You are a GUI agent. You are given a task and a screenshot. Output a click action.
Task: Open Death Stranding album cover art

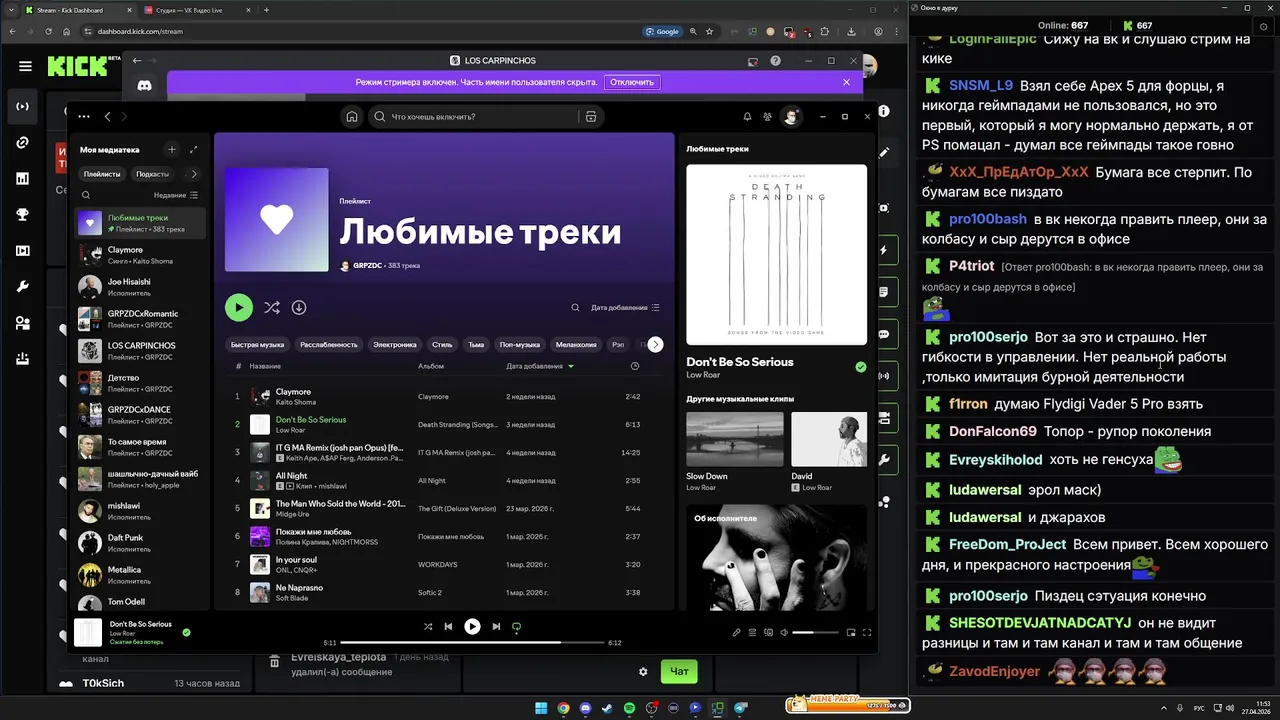[777, 255]
